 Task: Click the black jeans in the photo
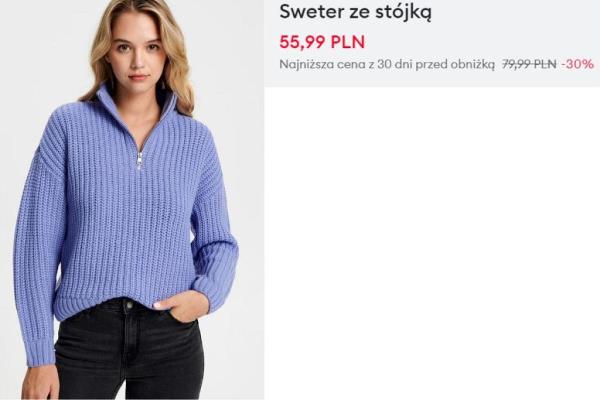[x=128, y=350]
